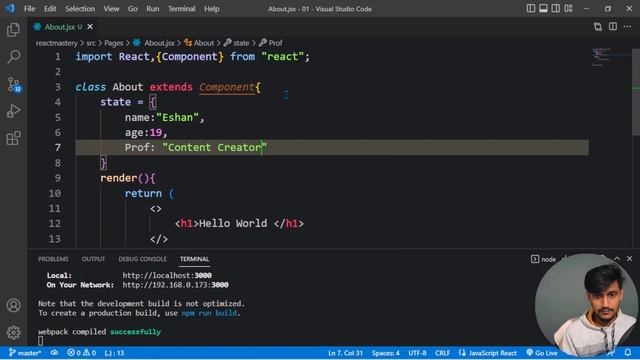Click reactmastery in the breadcrumb

[x=56, y=43]
